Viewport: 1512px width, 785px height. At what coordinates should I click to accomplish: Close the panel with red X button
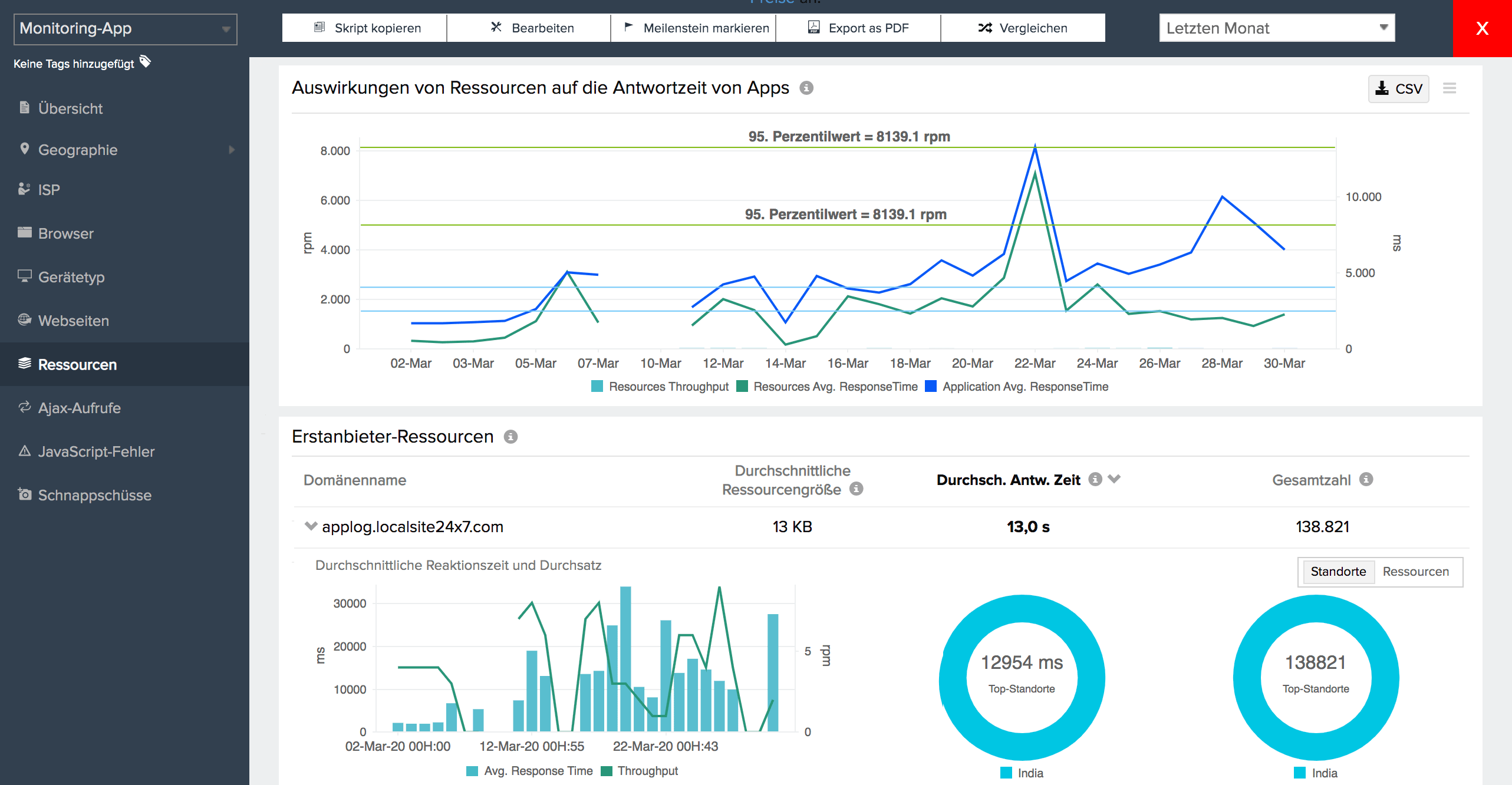[x=1483, y=28]
